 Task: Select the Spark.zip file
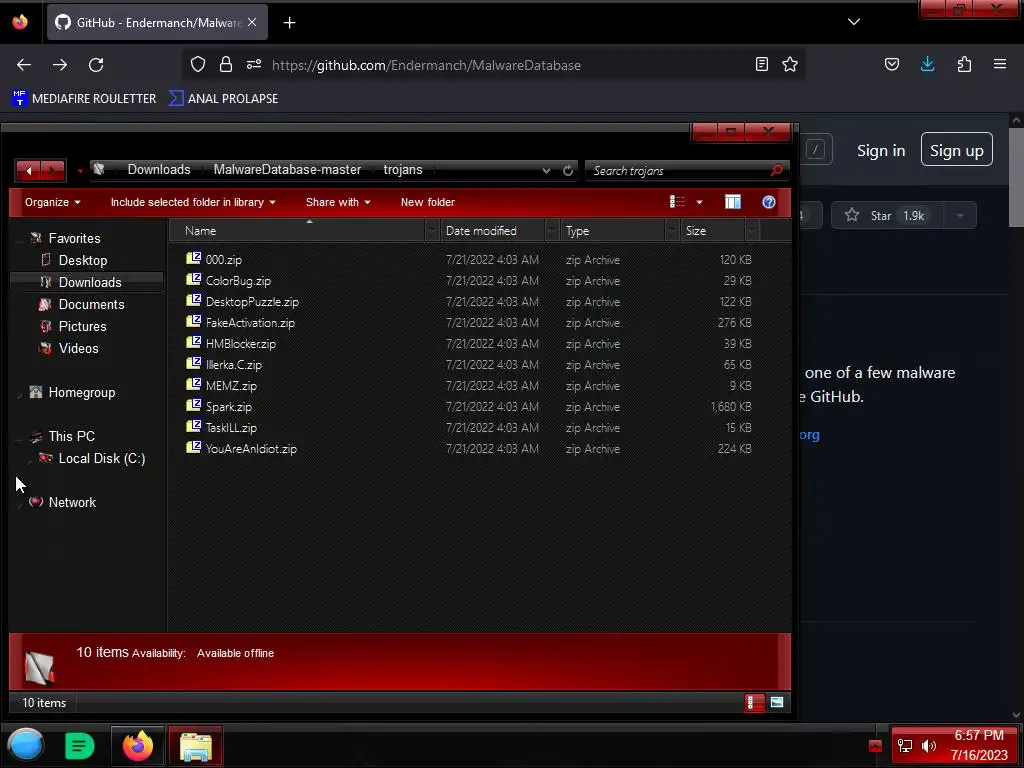229,407
